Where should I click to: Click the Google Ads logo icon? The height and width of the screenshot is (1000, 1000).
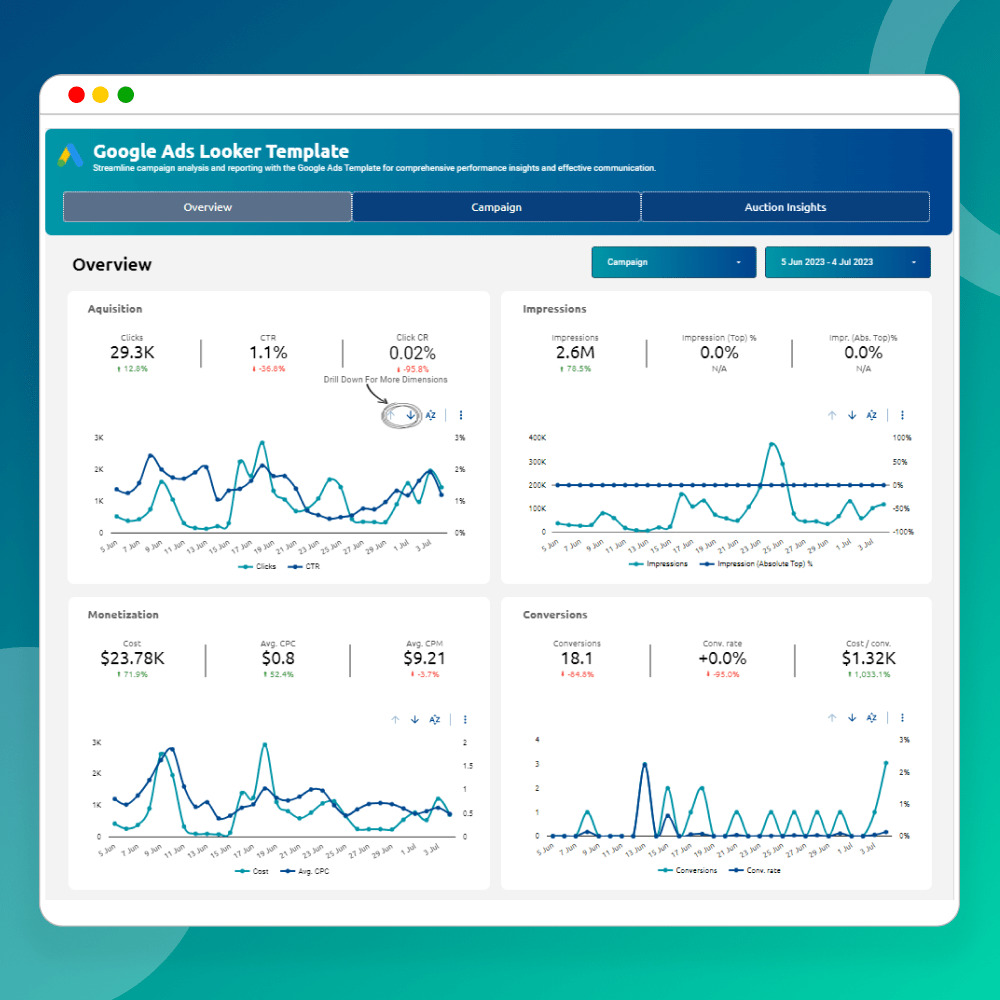click(70, 155)
